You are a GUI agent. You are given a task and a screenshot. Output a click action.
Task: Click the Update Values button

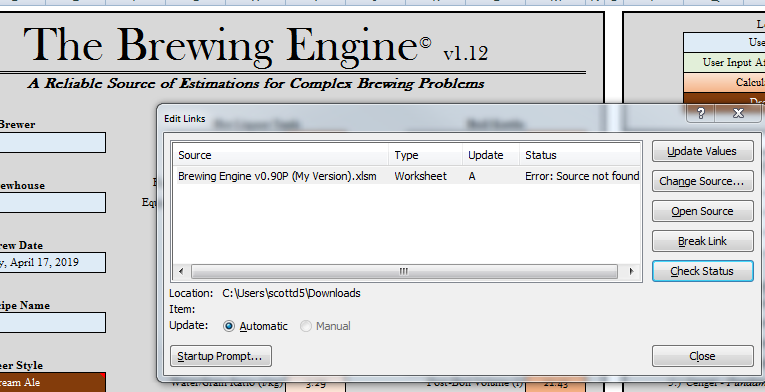(x=703, y=151)
